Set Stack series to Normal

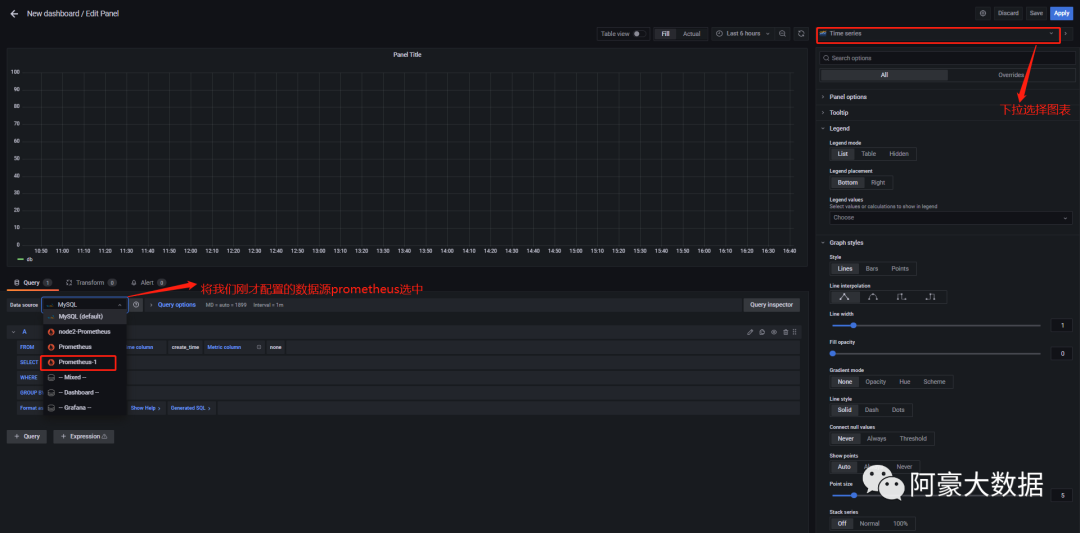[869, 523]
